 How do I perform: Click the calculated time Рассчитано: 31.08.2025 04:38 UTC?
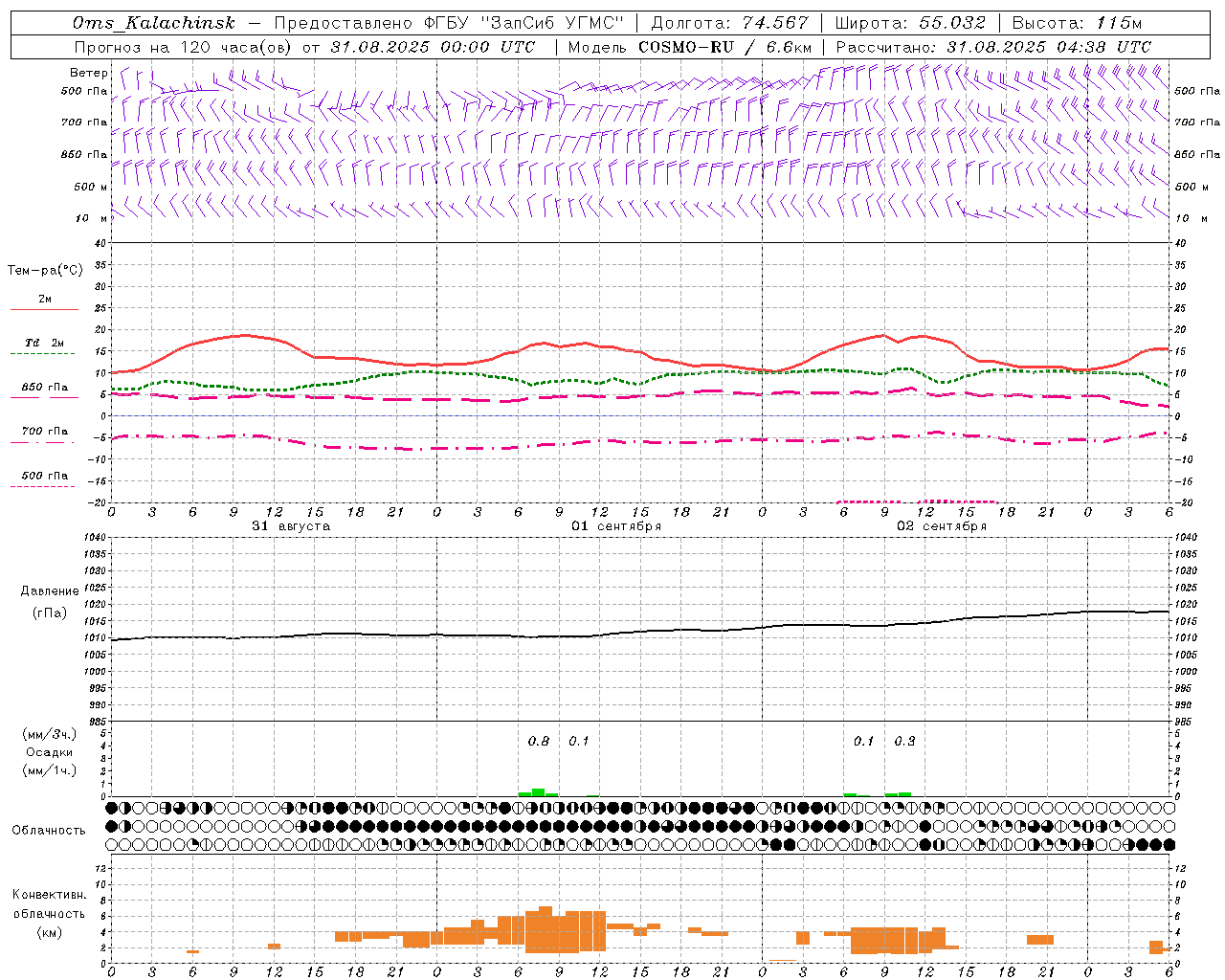pyautogui.click(x=993, y=47)
